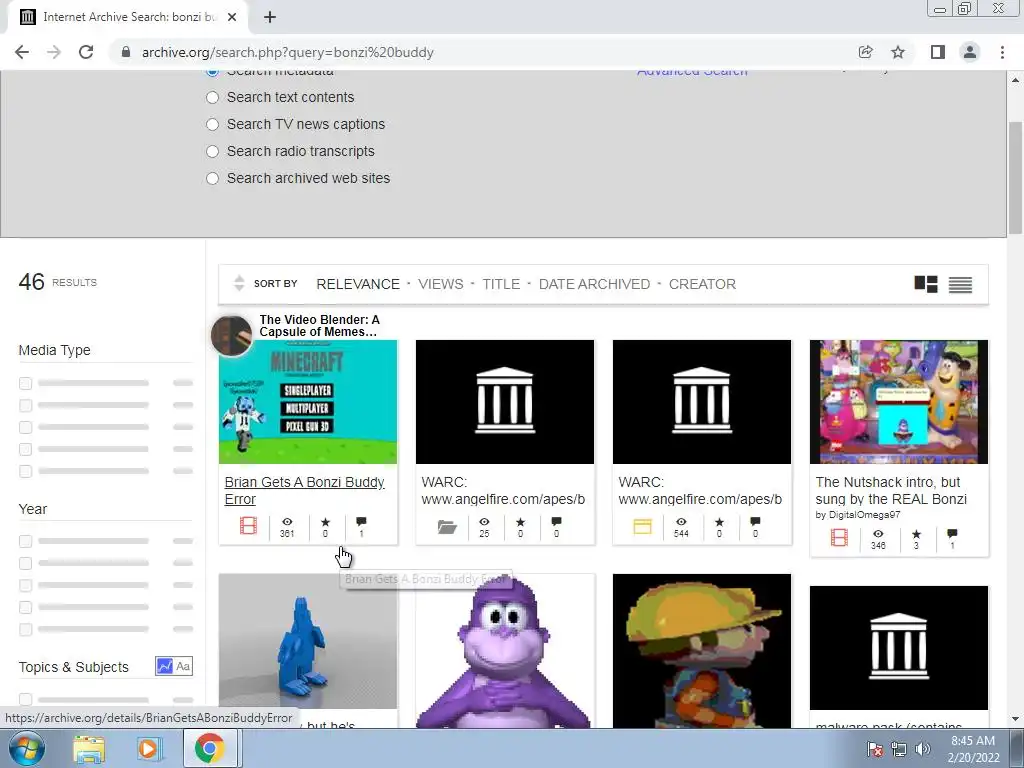Select Search TV news captions radio
Image resolution: width=1024 pixels, height=768 pixels.
(x=212, y=124)
